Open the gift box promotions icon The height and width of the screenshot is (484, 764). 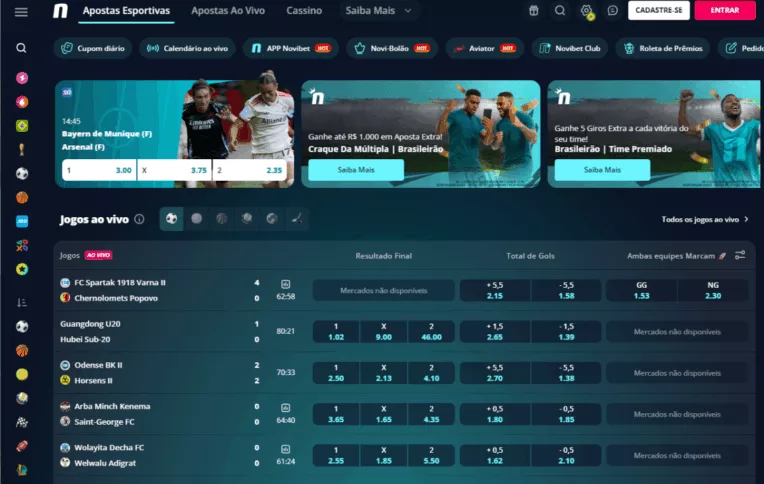[x=561, y=11]
